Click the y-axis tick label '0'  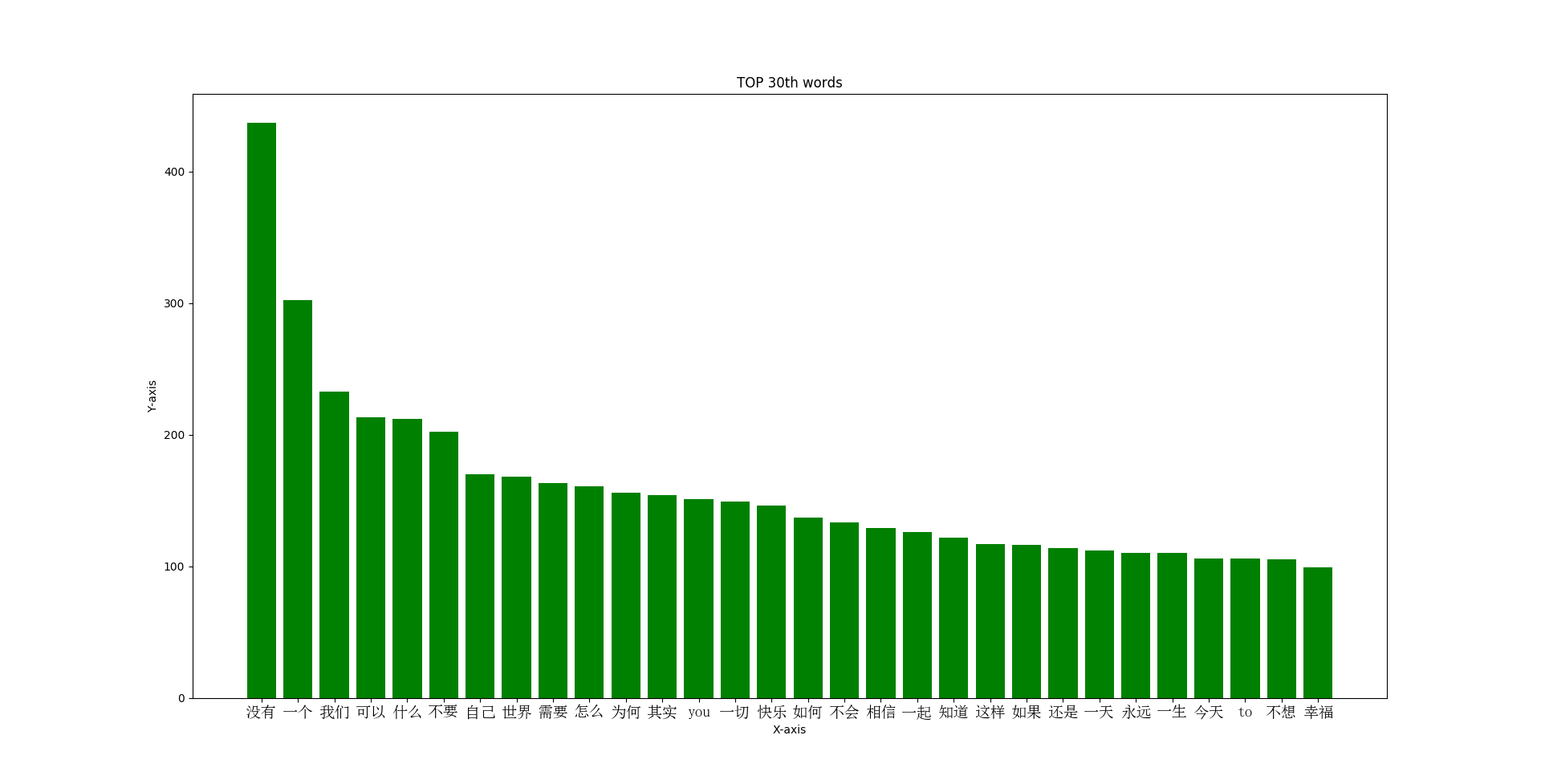click(x=181, y=698)
